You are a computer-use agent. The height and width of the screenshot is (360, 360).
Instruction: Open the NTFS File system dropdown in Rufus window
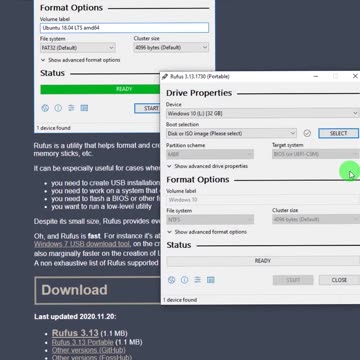210,219
